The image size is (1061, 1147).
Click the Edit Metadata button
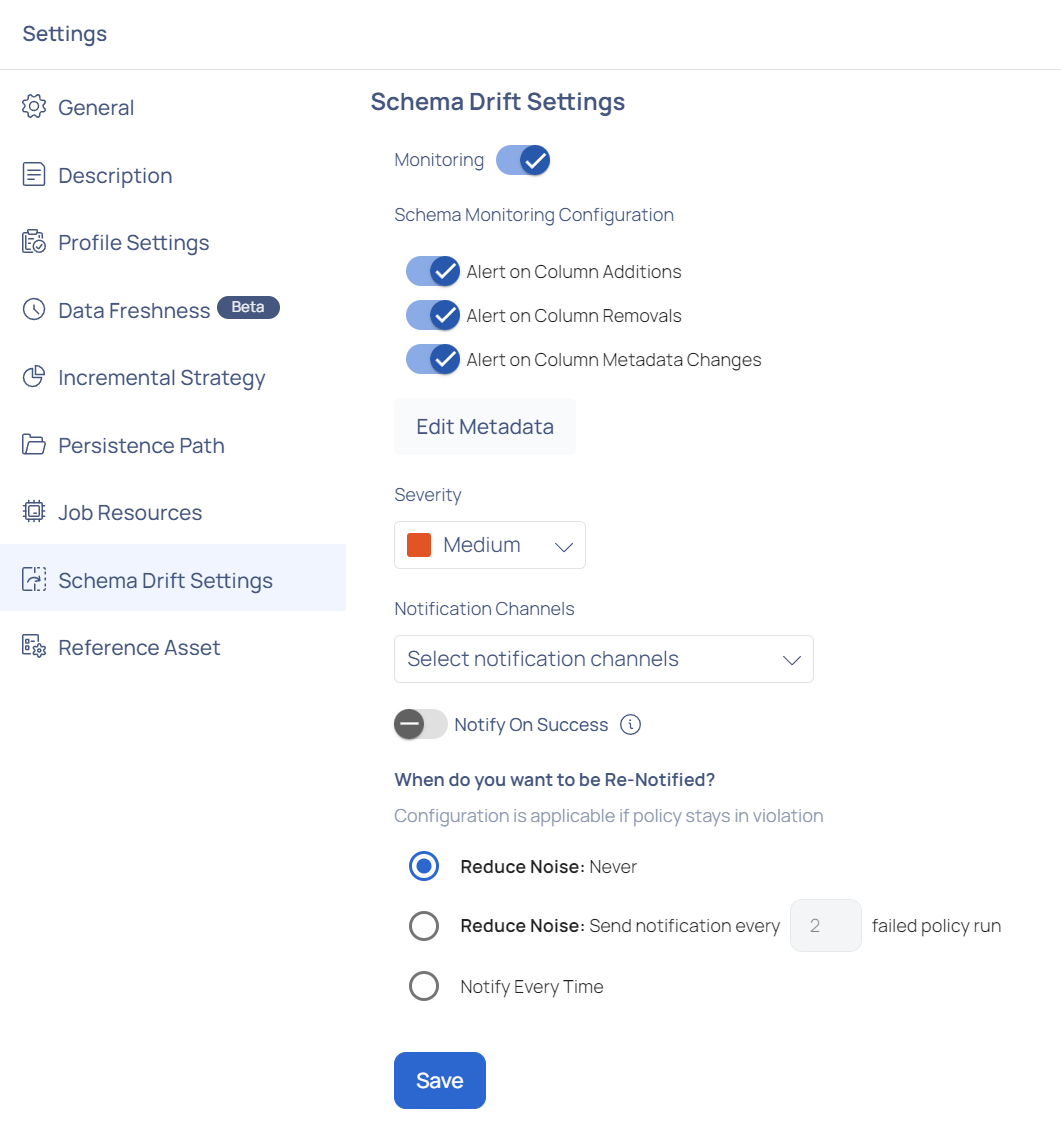(484, 426)
